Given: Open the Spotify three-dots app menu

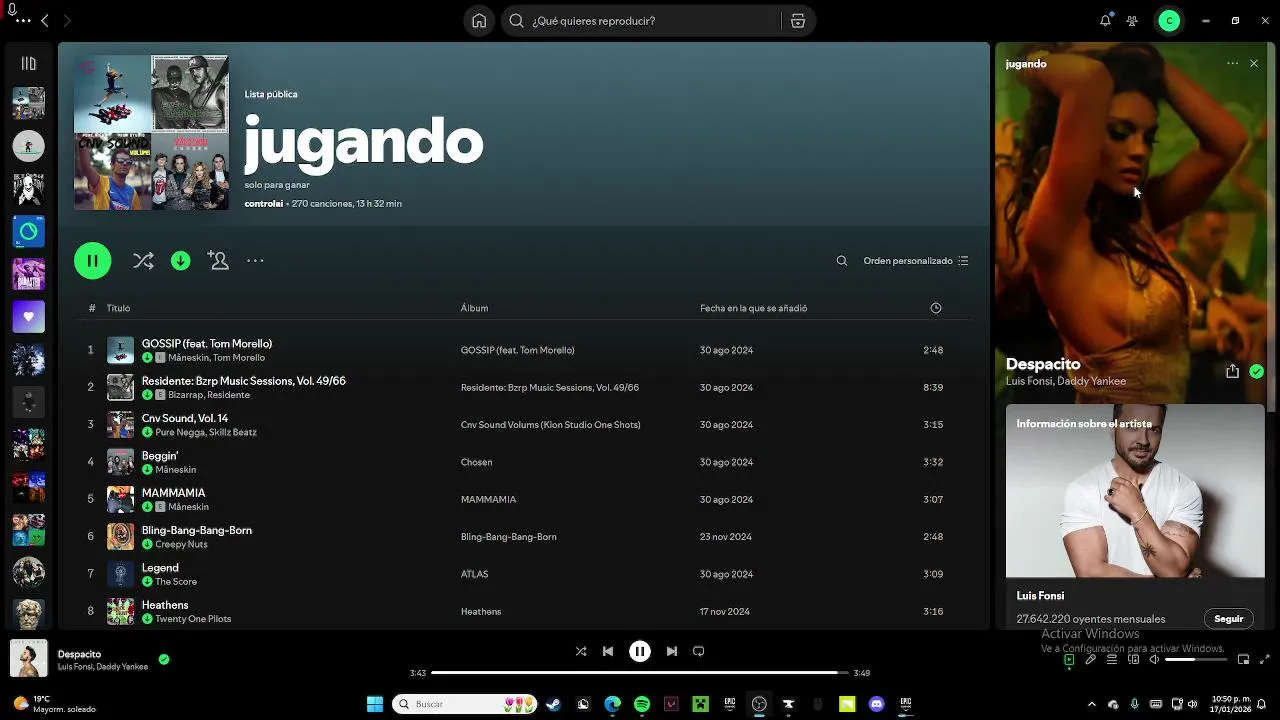Looking at the screenshot, I should pos(23,21).
